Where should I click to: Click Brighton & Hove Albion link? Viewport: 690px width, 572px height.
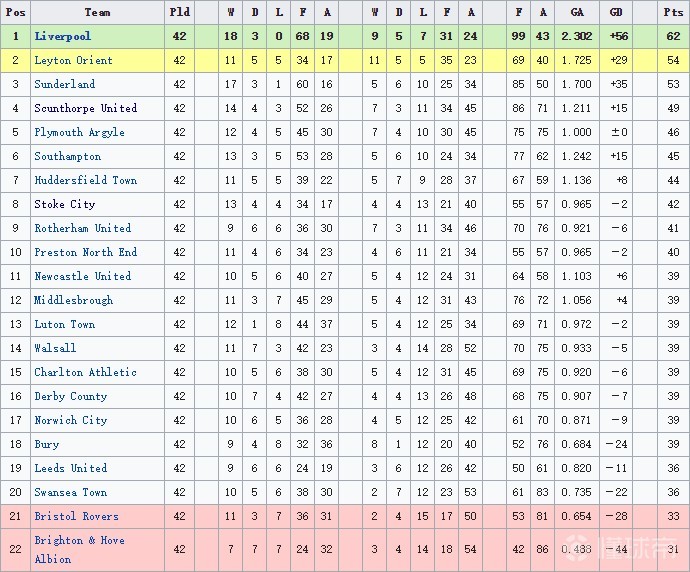point(79,549)
